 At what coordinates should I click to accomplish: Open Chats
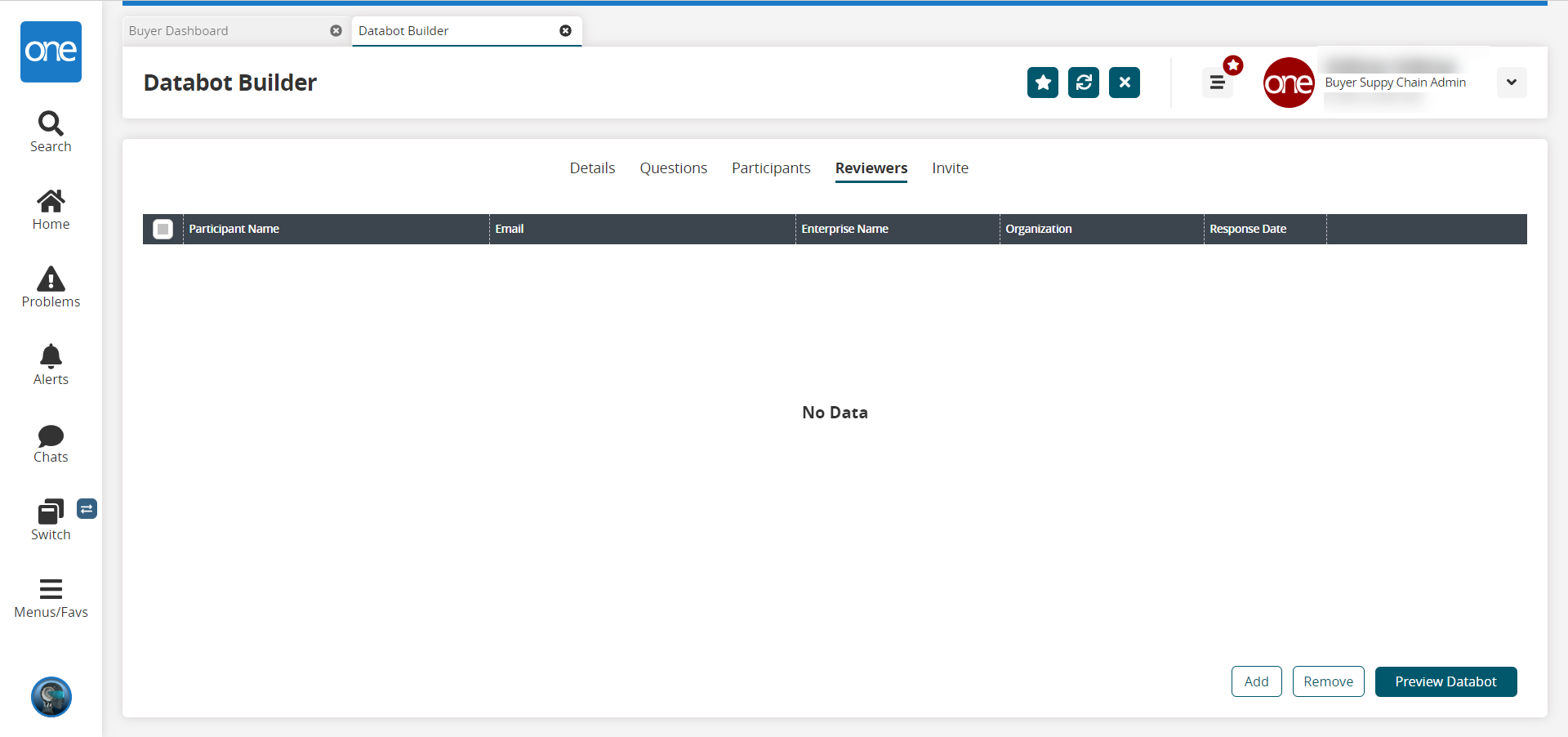point(51,444)
